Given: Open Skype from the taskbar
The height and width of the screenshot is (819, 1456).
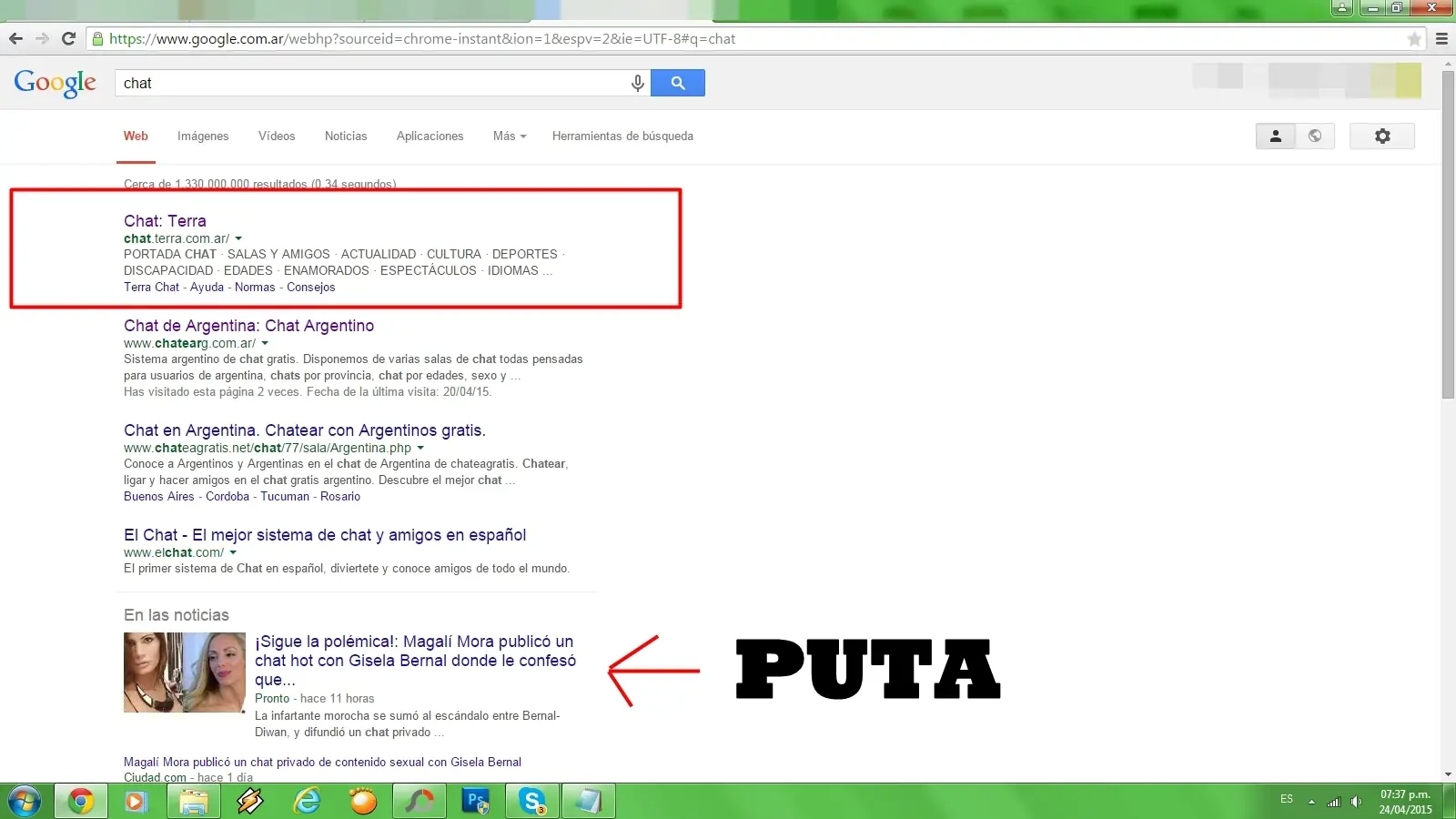Looking at the screenshot, I should point(532,802).
